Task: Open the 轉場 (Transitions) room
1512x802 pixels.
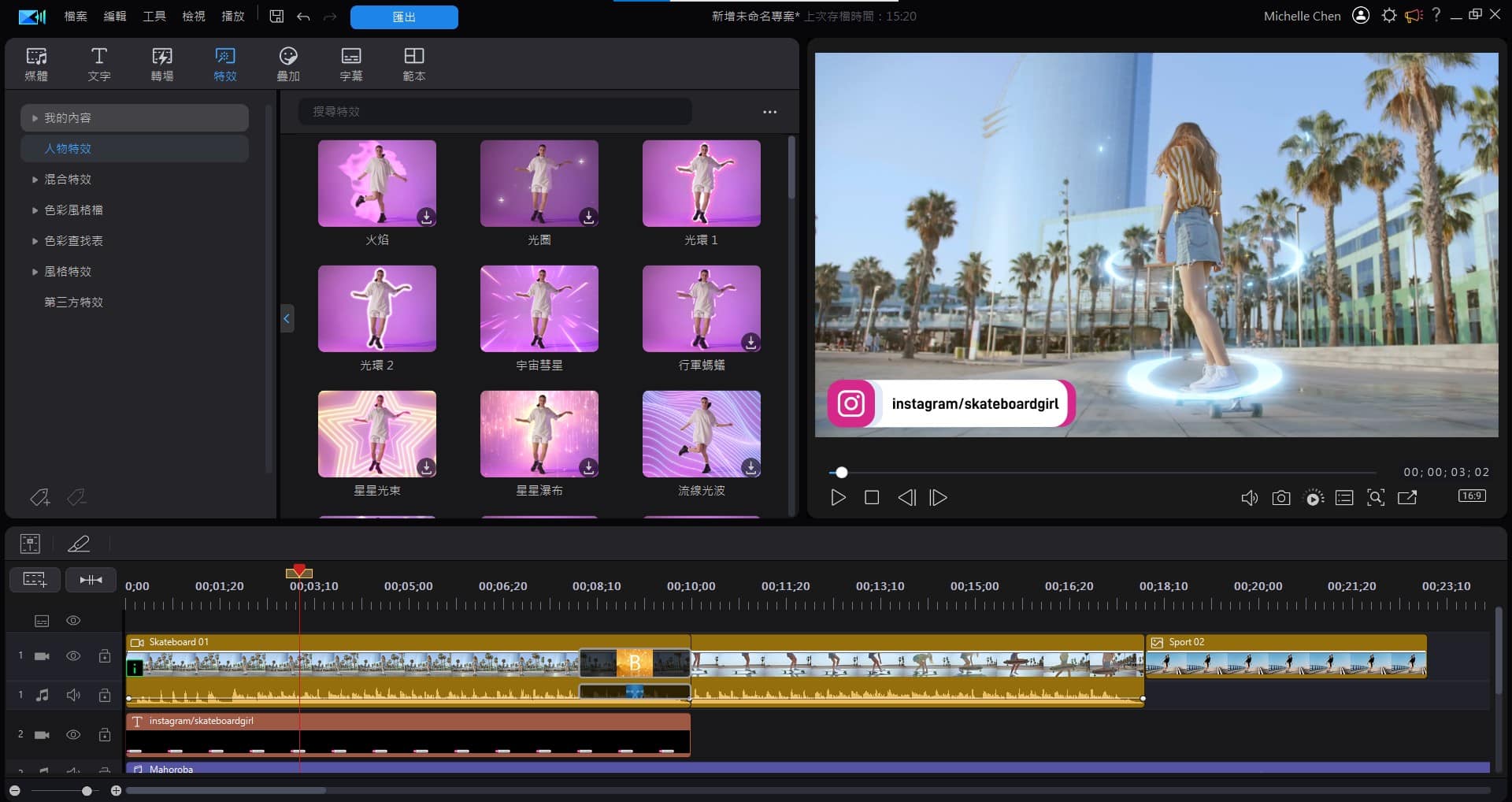Action: point(162,63)
